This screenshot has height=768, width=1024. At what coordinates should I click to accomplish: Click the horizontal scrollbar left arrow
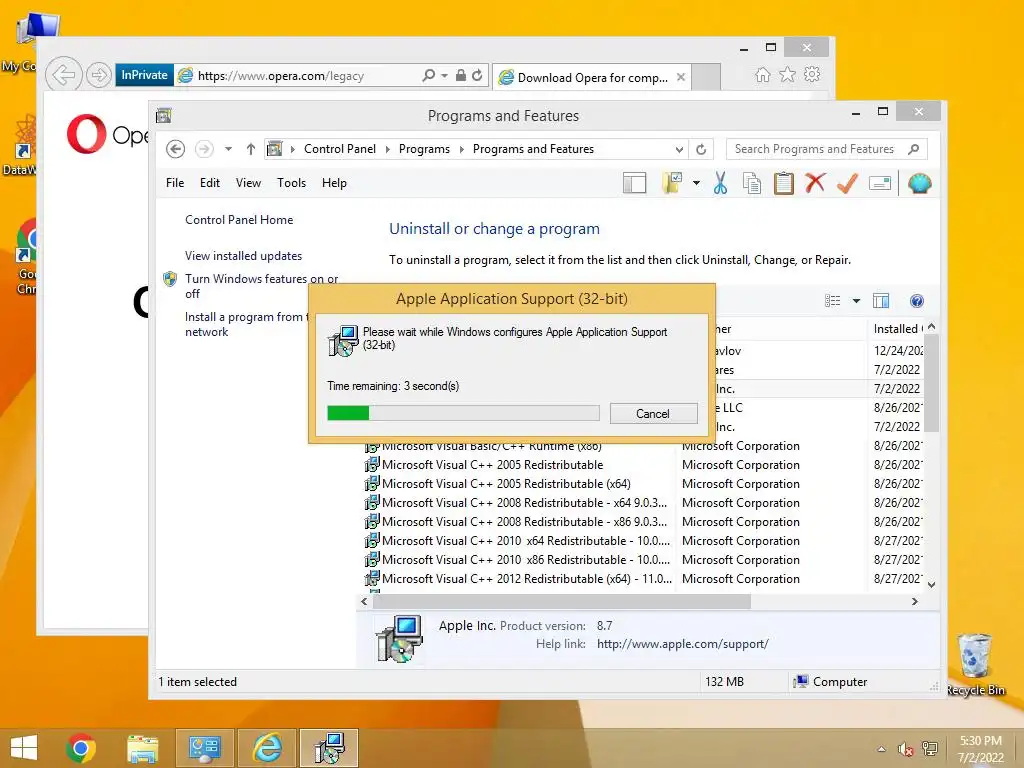click(x=364, y=601)
